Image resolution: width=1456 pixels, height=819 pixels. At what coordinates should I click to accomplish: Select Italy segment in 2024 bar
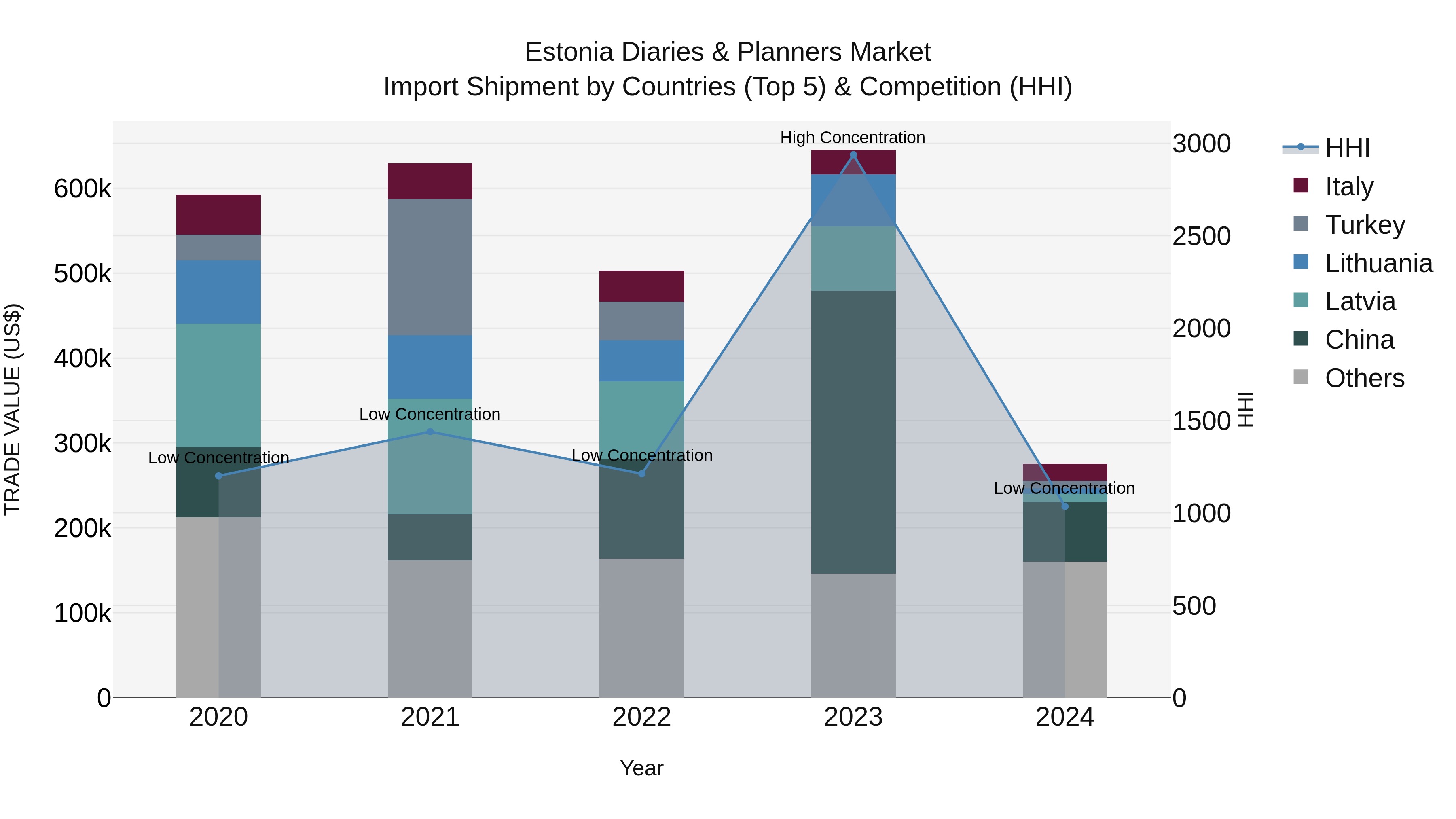coord(1065,472)
